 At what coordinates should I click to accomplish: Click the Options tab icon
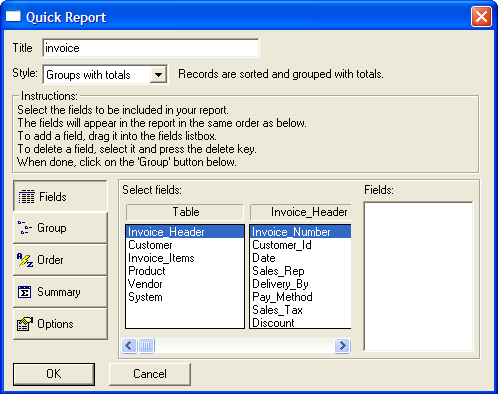click(25, 324)
